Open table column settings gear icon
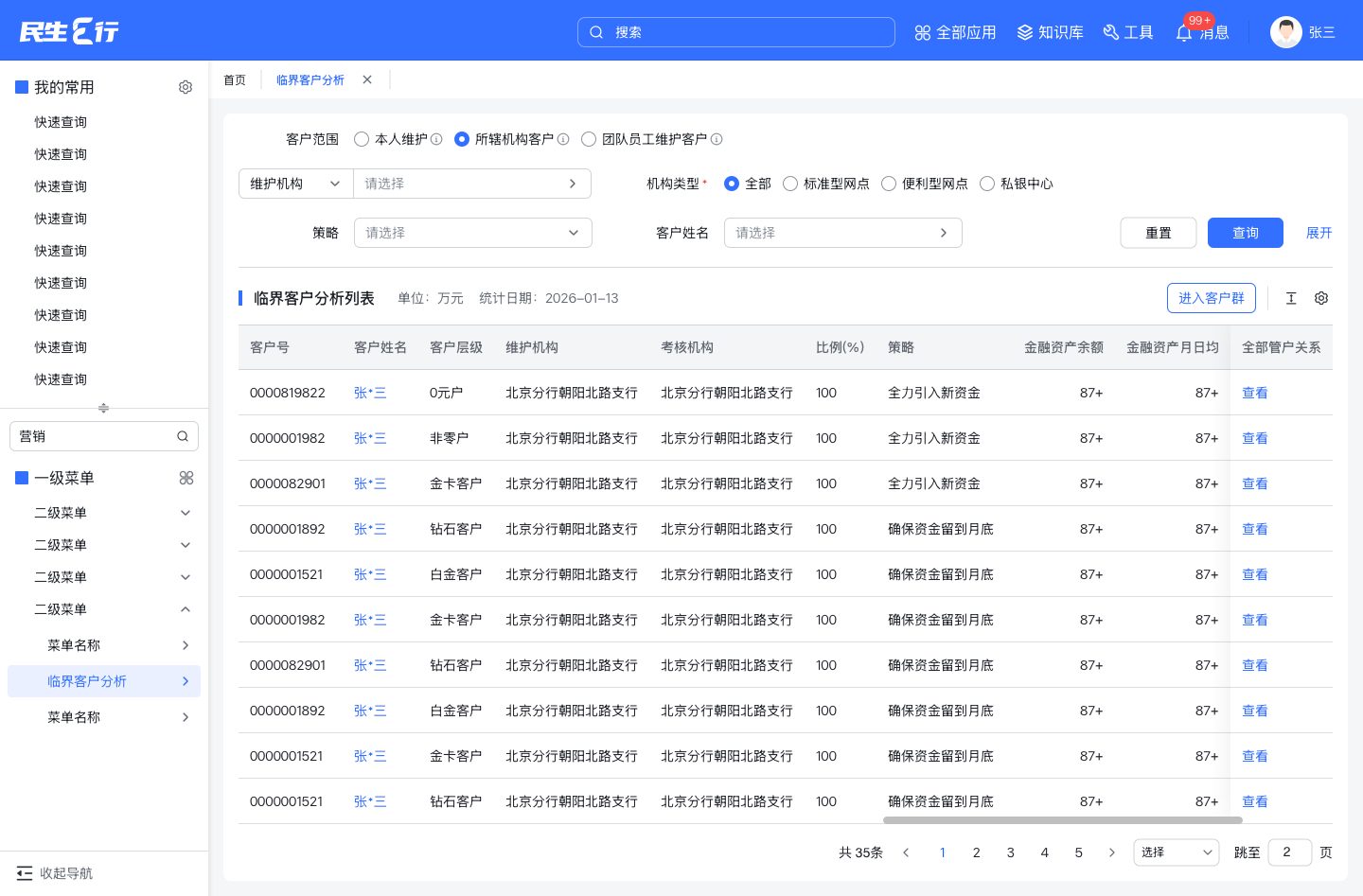The image size is (1363, 896). coord(1321,298)
